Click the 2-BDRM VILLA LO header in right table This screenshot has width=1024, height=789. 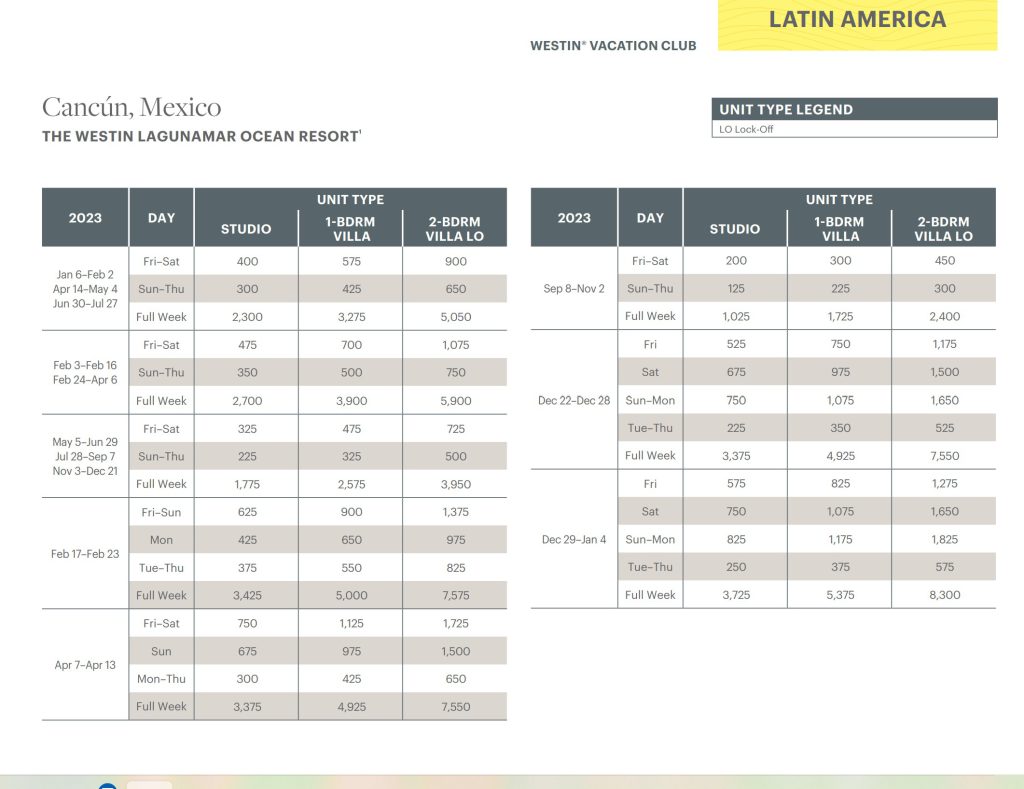click(943, 229)
